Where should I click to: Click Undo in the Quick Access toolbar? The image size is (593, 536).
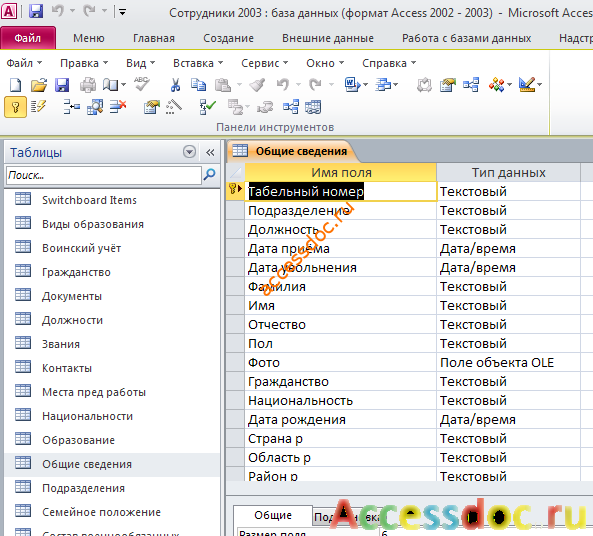[57, 12]
